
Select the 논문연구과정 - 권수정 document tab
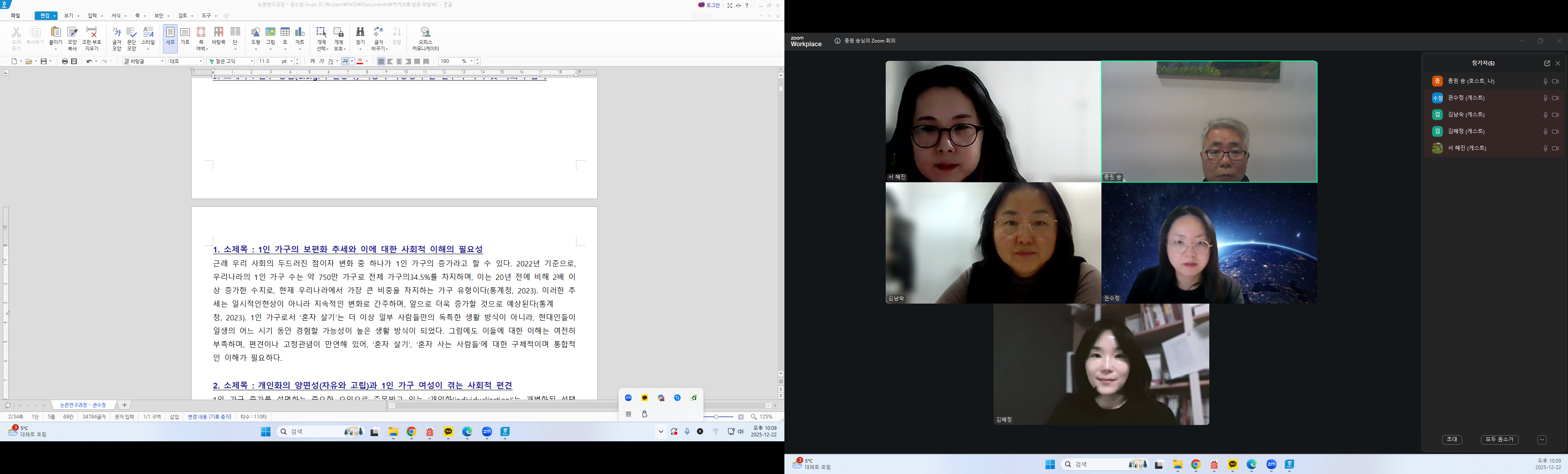pos(83,405)
